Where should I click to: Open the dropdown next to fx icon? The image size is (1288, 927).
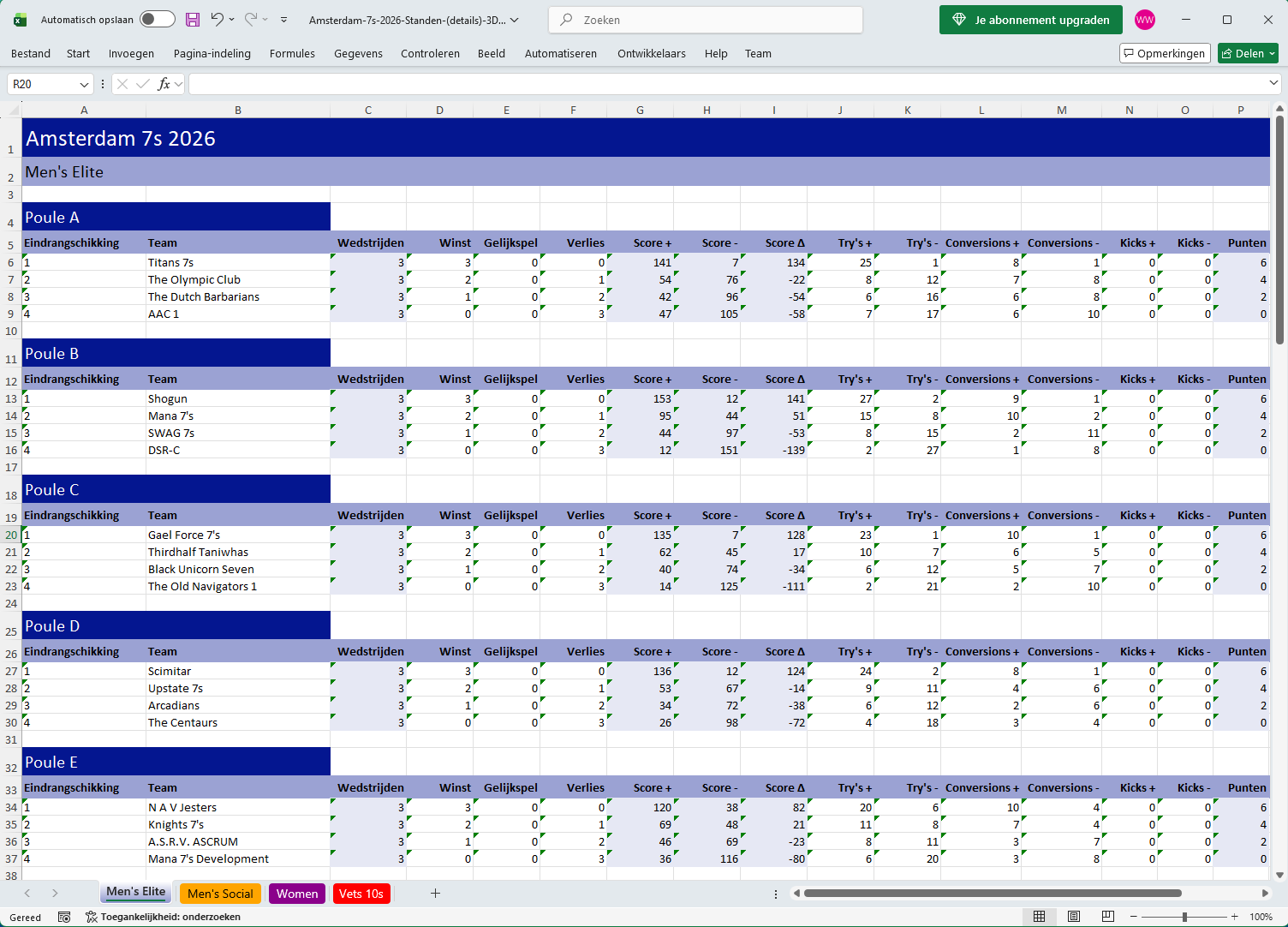coord(178,84)
